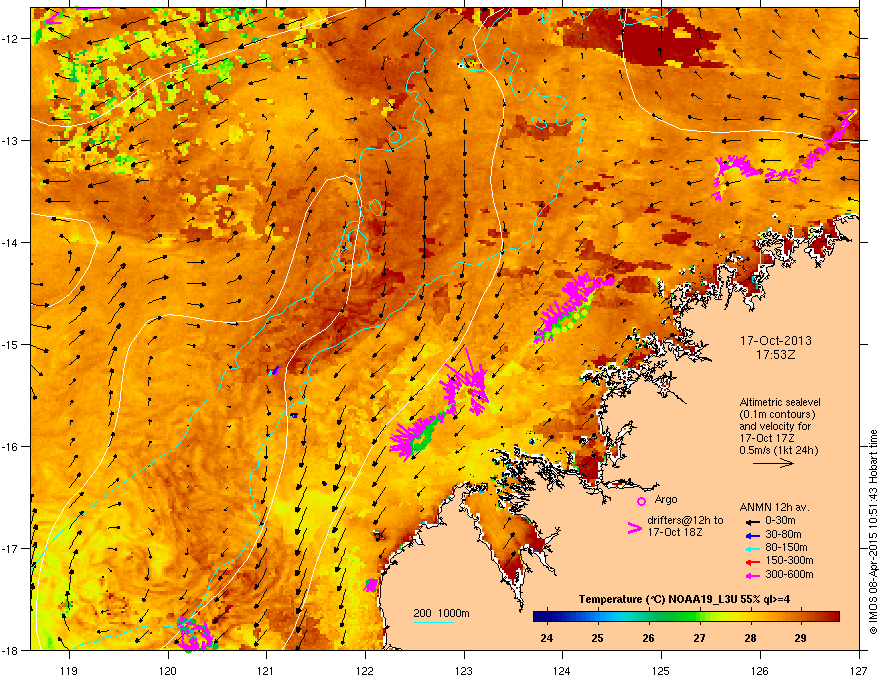
Task: Click the longitude axis label 126
Action: point(760,670)
